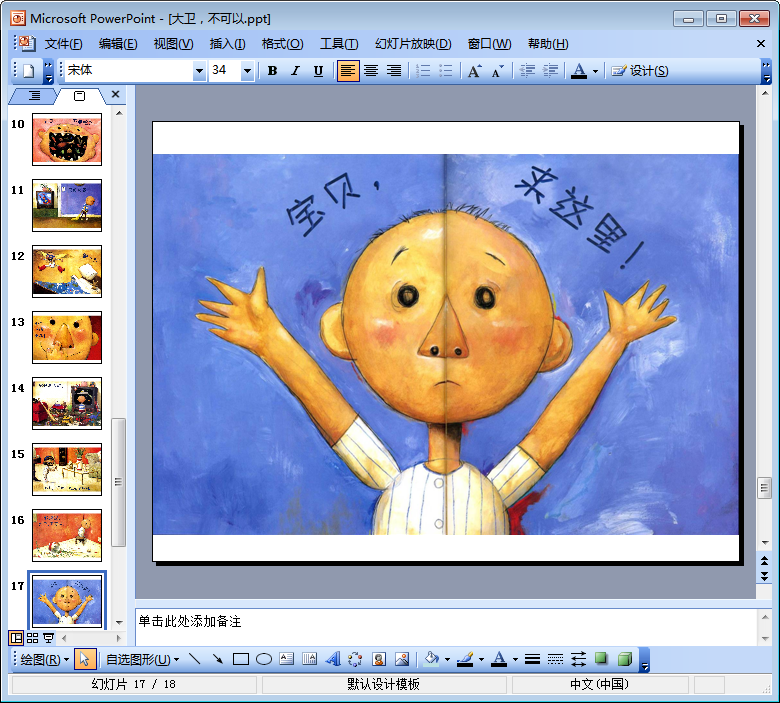Insert WordArt
The width and height of the screenshot is (780, 703).
tap(333, 660)
